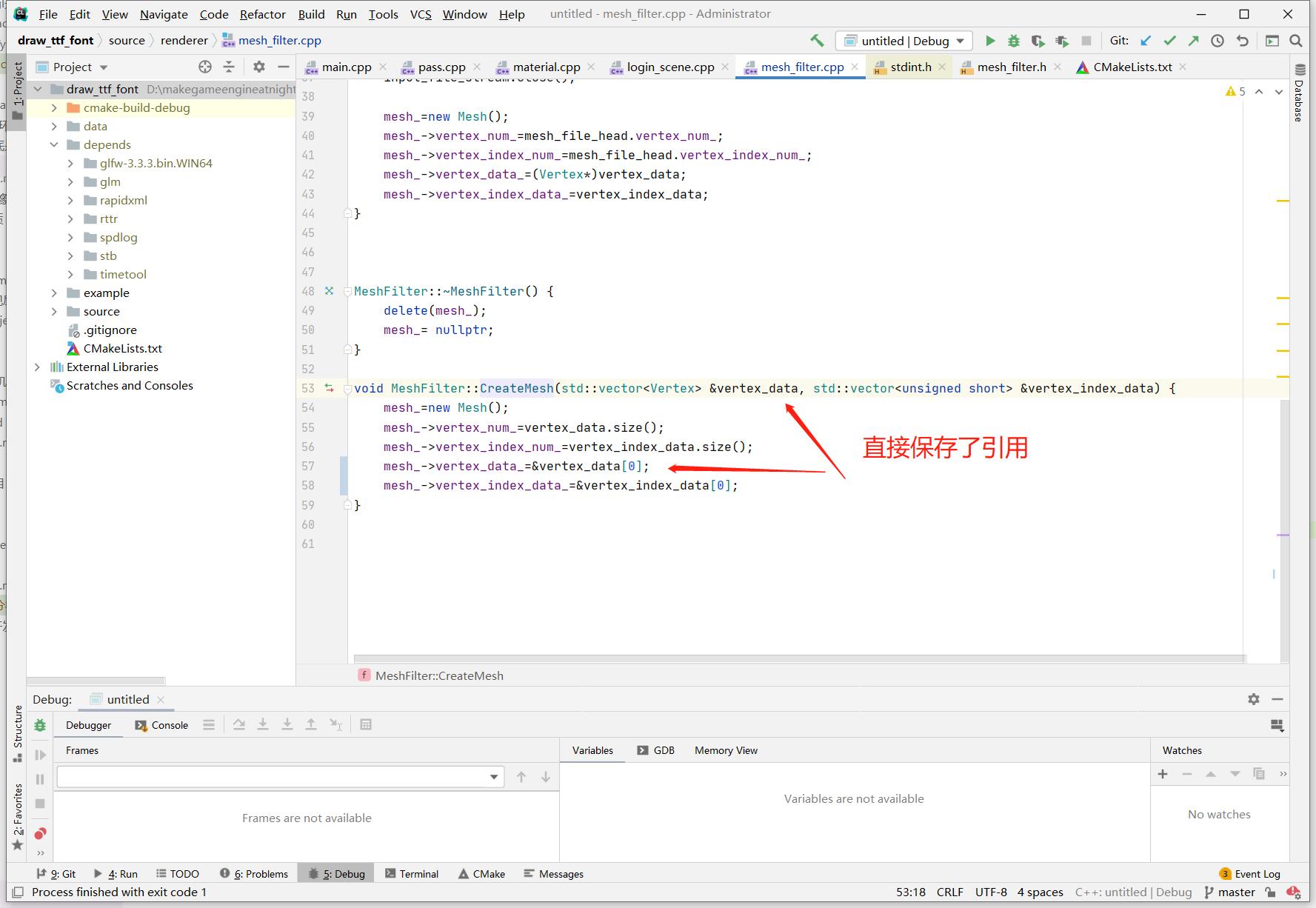Screen dimensions: 1316x908
Task: Close material.cpp editor tab
Action: point(591,67)
